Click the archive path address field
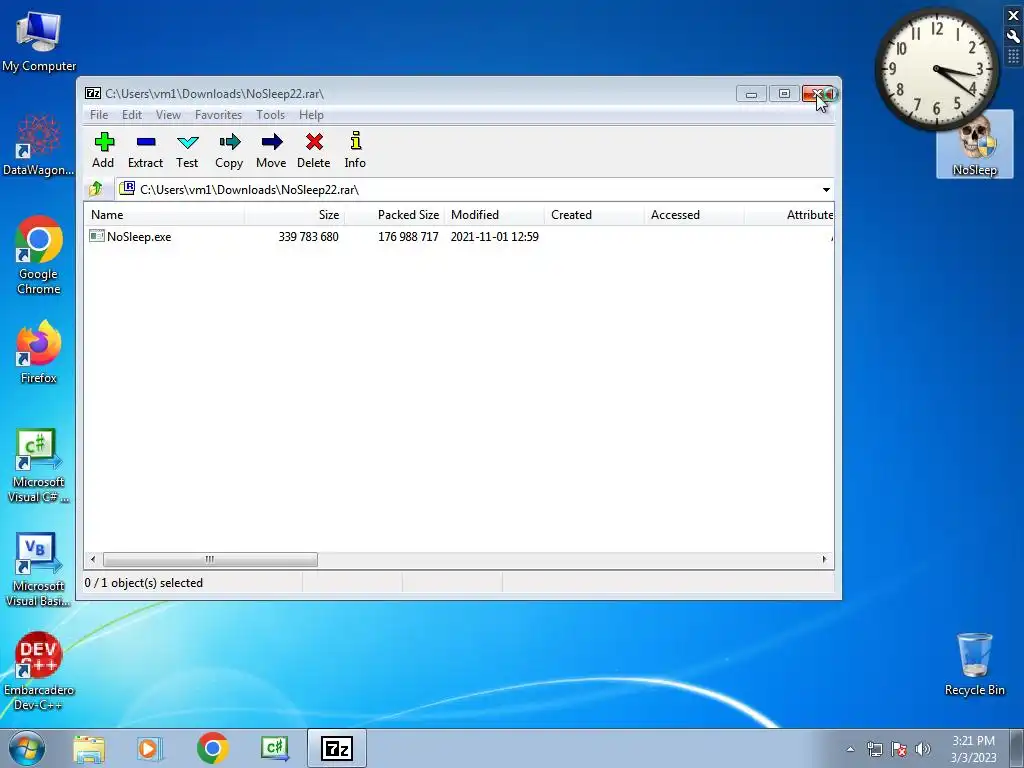This screenshot has height=768, width=1024. pyautogui.click(x=474, y=189)
